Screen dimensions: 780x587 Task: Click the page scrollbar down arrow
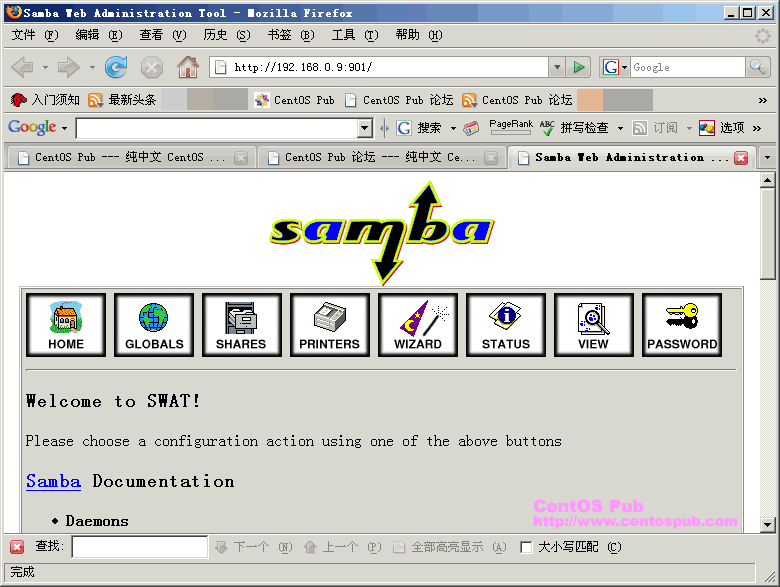[x=768, y=524]
